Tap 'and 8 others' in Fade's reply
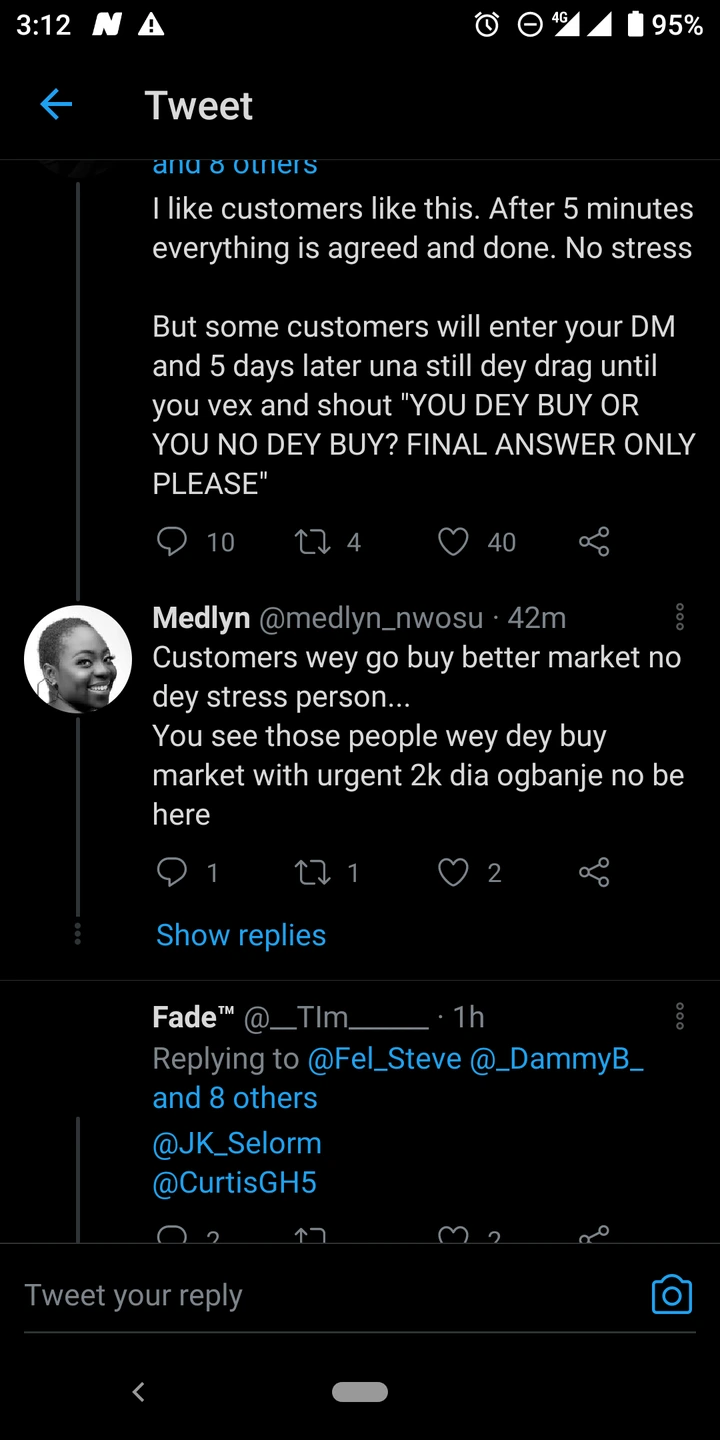The width and height of the screenshot is (720, 1440). pyautogui.click(x=235, y=1098)
